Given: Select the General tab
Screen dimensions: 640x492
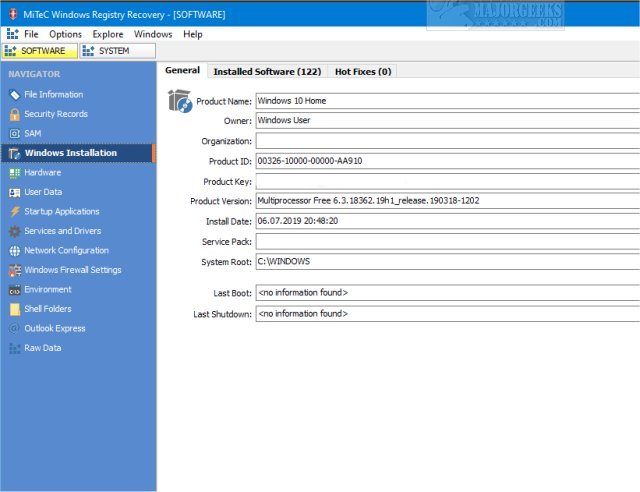Looking at the screenshot, I should tap(182, 70).
